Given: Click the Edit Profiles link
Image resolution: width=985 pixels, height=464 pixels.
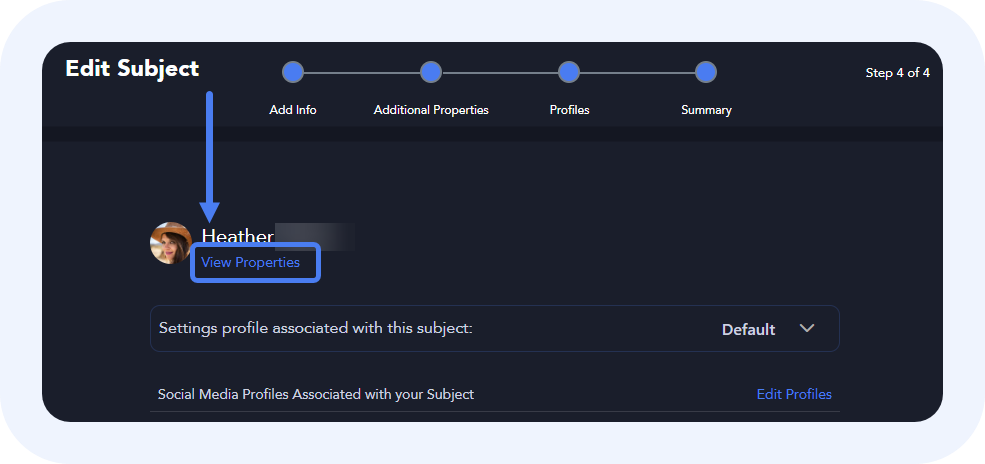Looking at the screenshot, I should (x=794, y=394).
